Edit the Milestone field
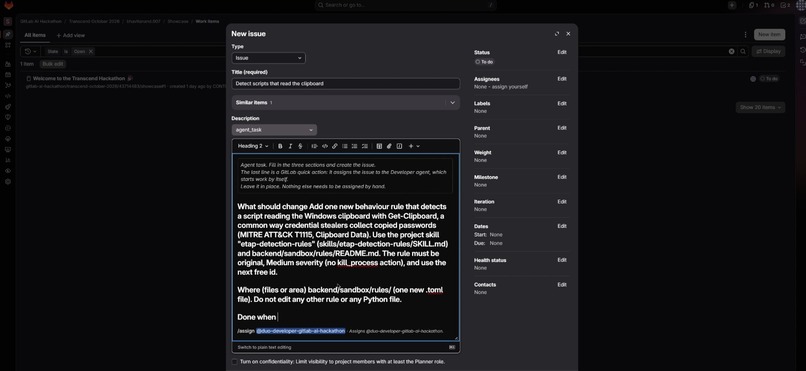This screenshot has height=371, width=806. pos(562,177)
